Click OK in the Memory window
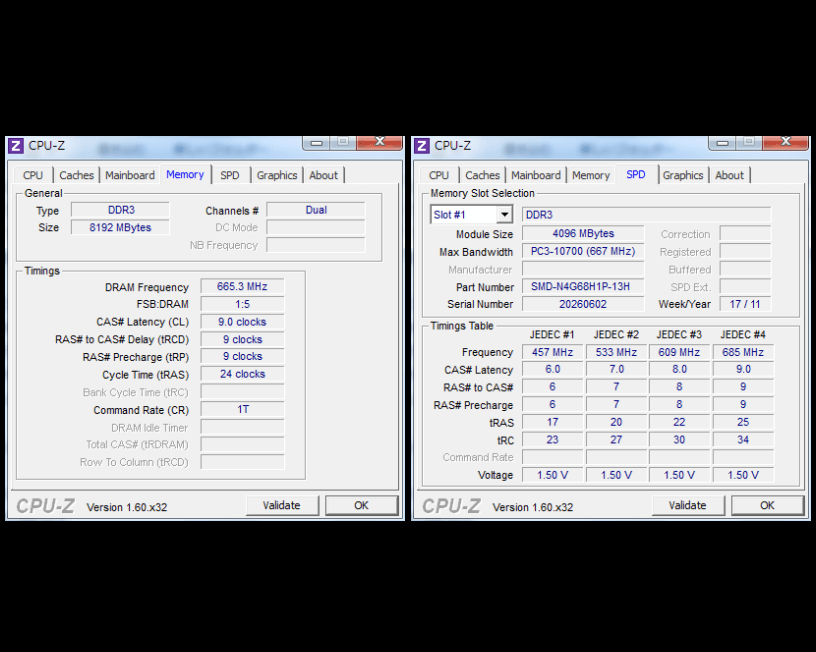Screen dimensions: 816x652 coord(361,505)
